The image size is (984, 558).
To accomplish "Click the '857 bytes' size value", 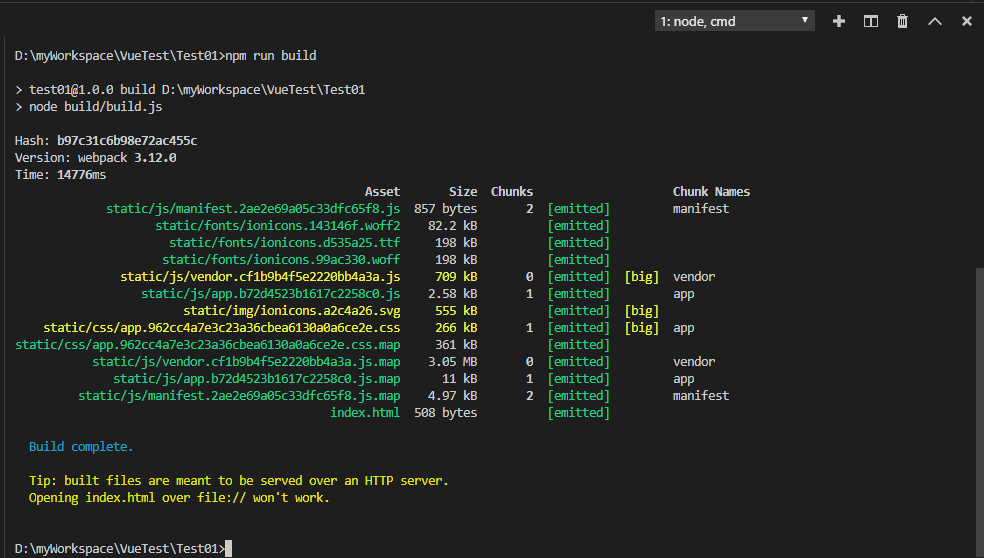I will click(446, 208).
